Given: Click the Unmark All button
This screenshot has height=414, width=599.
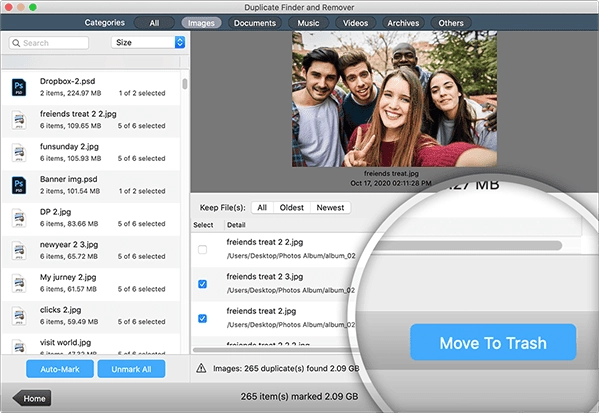Looking at the screenshot, I should click(x=131, y=369).
